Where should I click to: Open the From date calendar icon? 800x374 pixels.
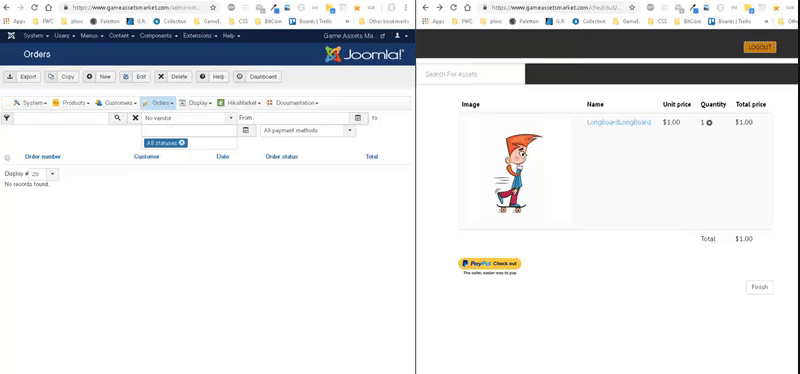(358, 118)
